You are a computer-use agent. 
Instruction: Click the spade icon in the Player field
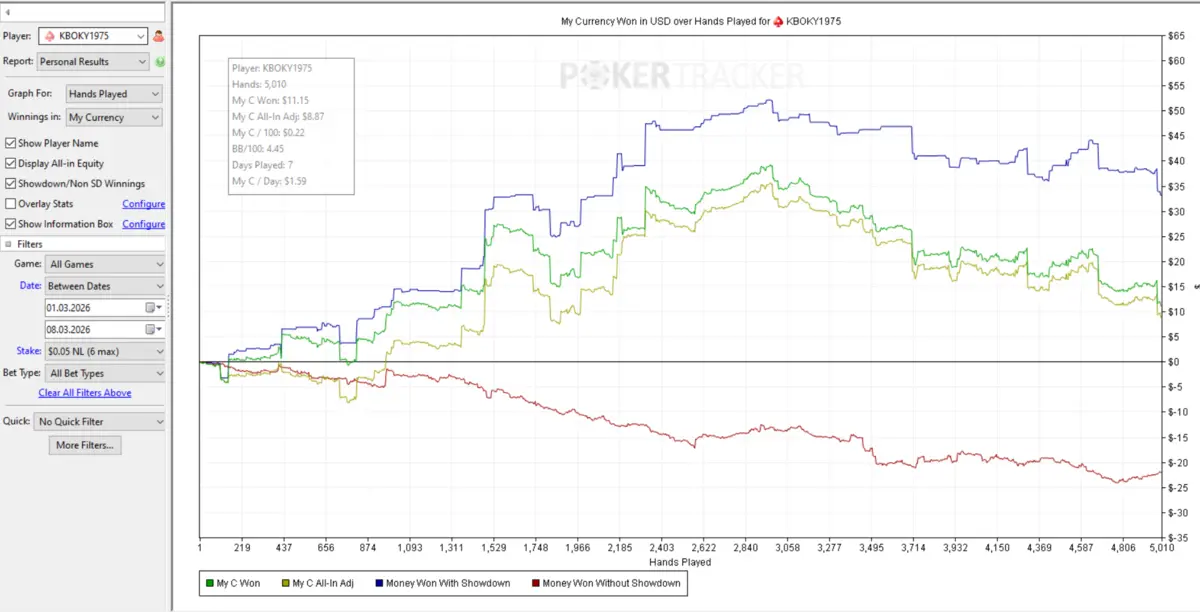[x=48, y=36]
